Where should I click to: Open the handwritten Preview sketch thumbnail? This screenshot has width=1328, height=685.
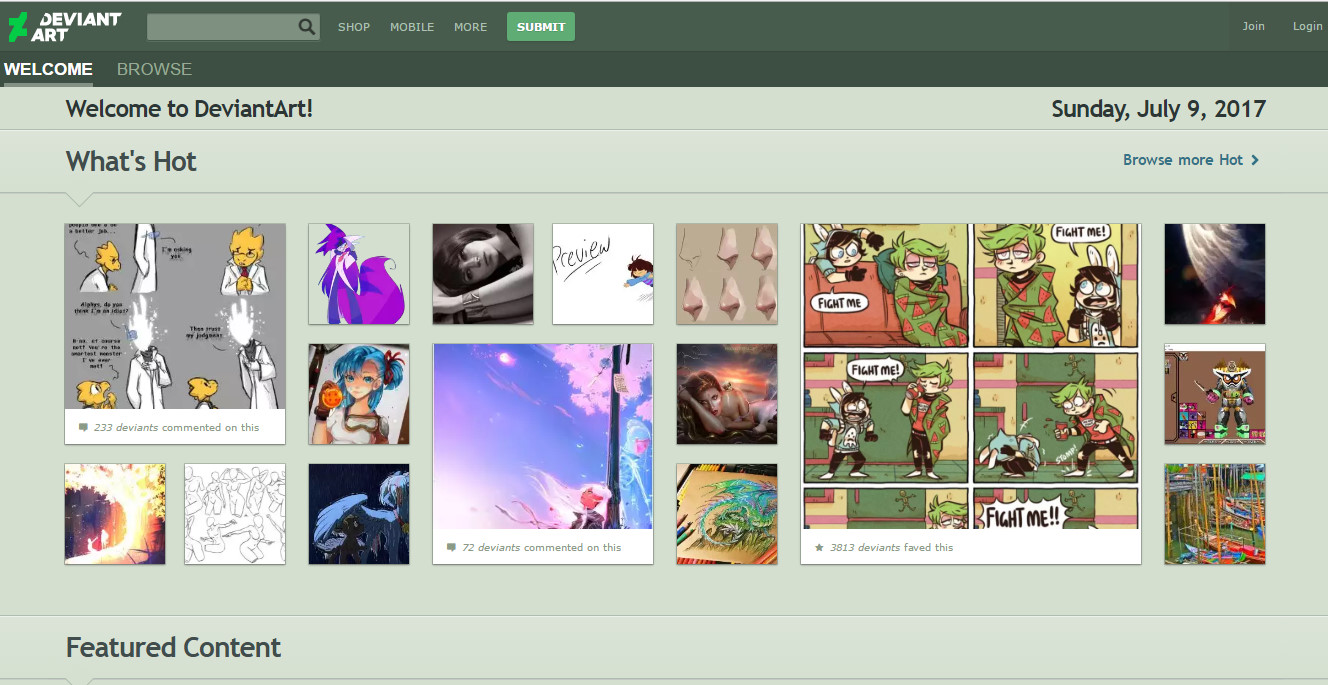tap(603, 274)
